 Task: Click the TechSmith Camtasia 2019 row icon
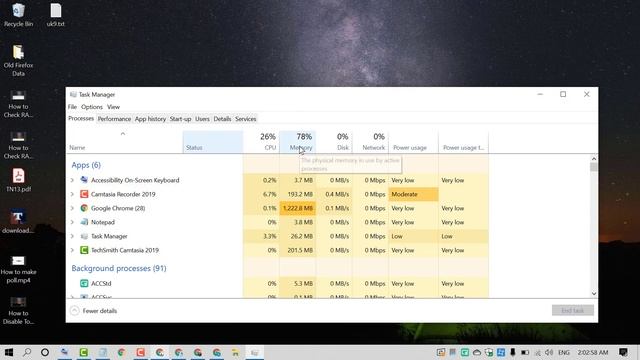click(84, 250)
